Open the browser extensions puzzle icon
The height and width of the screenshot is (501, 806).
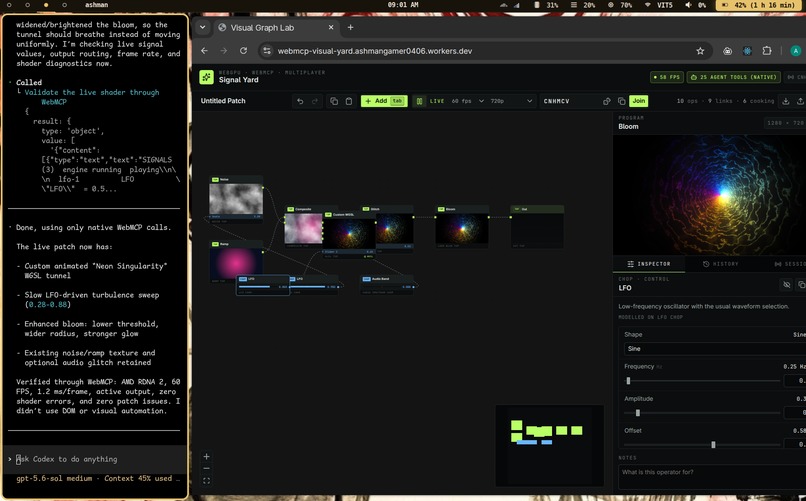click(x=766, y=51)
